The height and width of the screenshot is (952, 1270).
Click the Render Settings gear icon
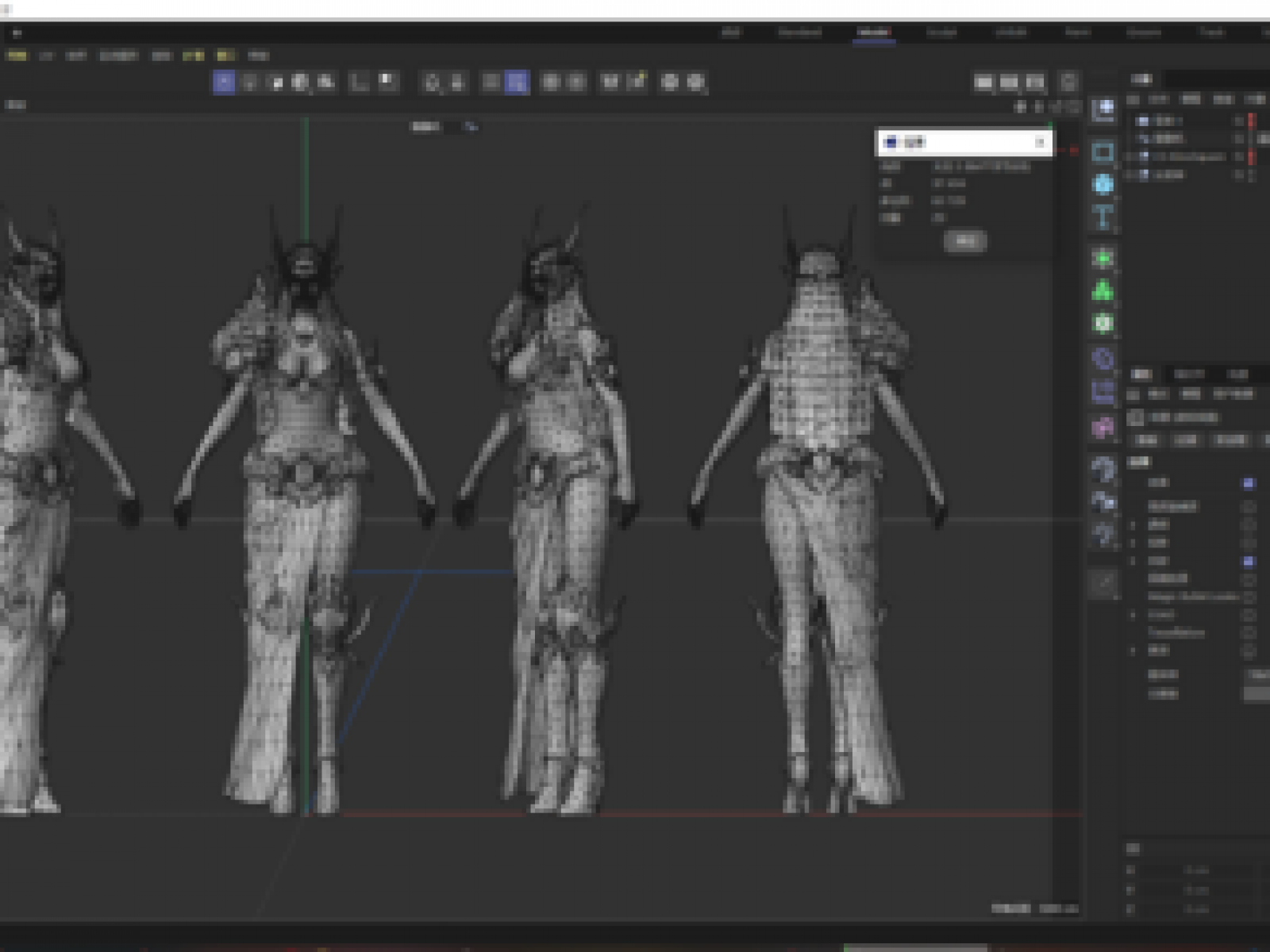pos(1035,82)
